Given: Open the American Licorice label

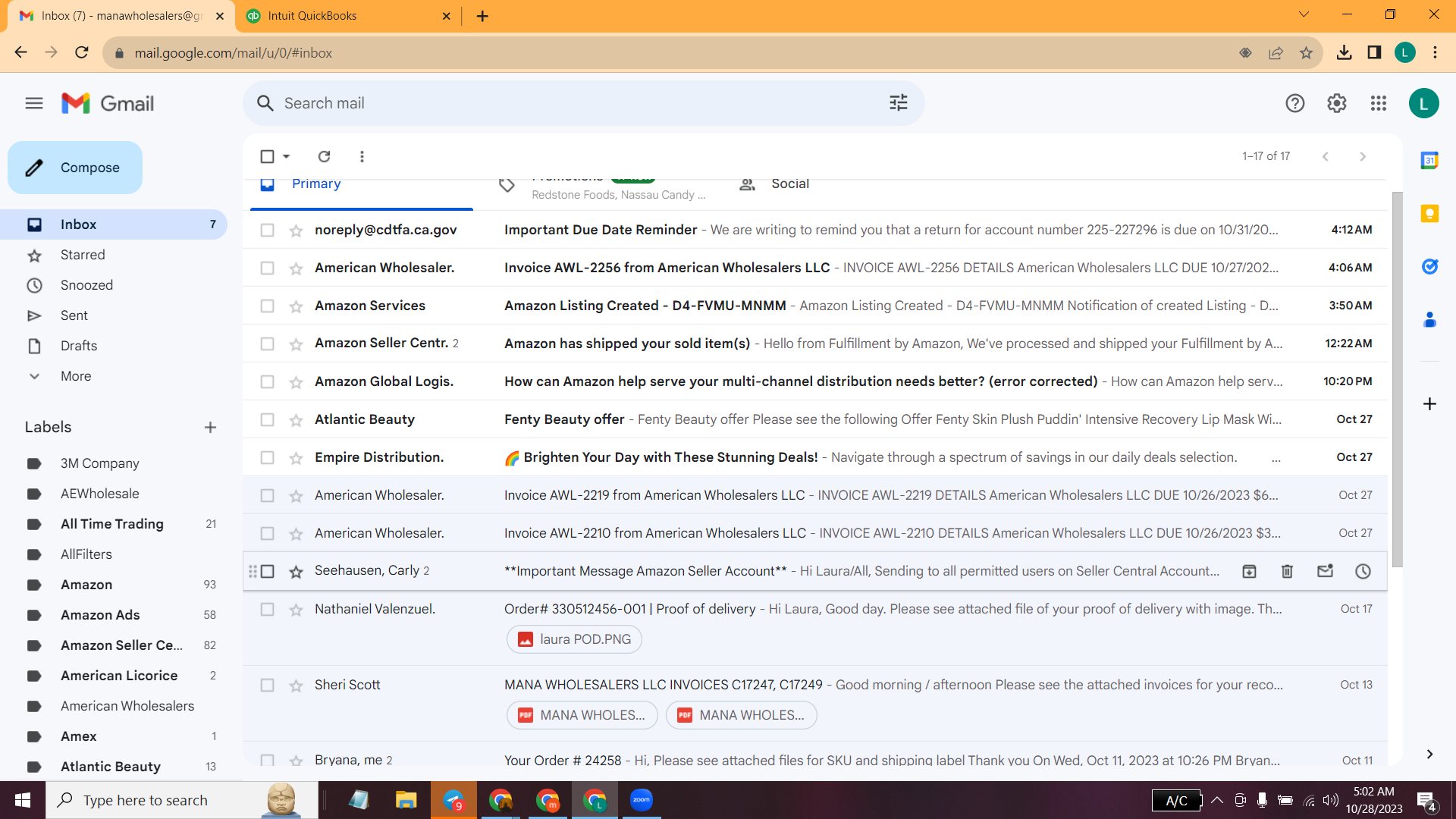Looking at the screenshot, I should [119, 676].
